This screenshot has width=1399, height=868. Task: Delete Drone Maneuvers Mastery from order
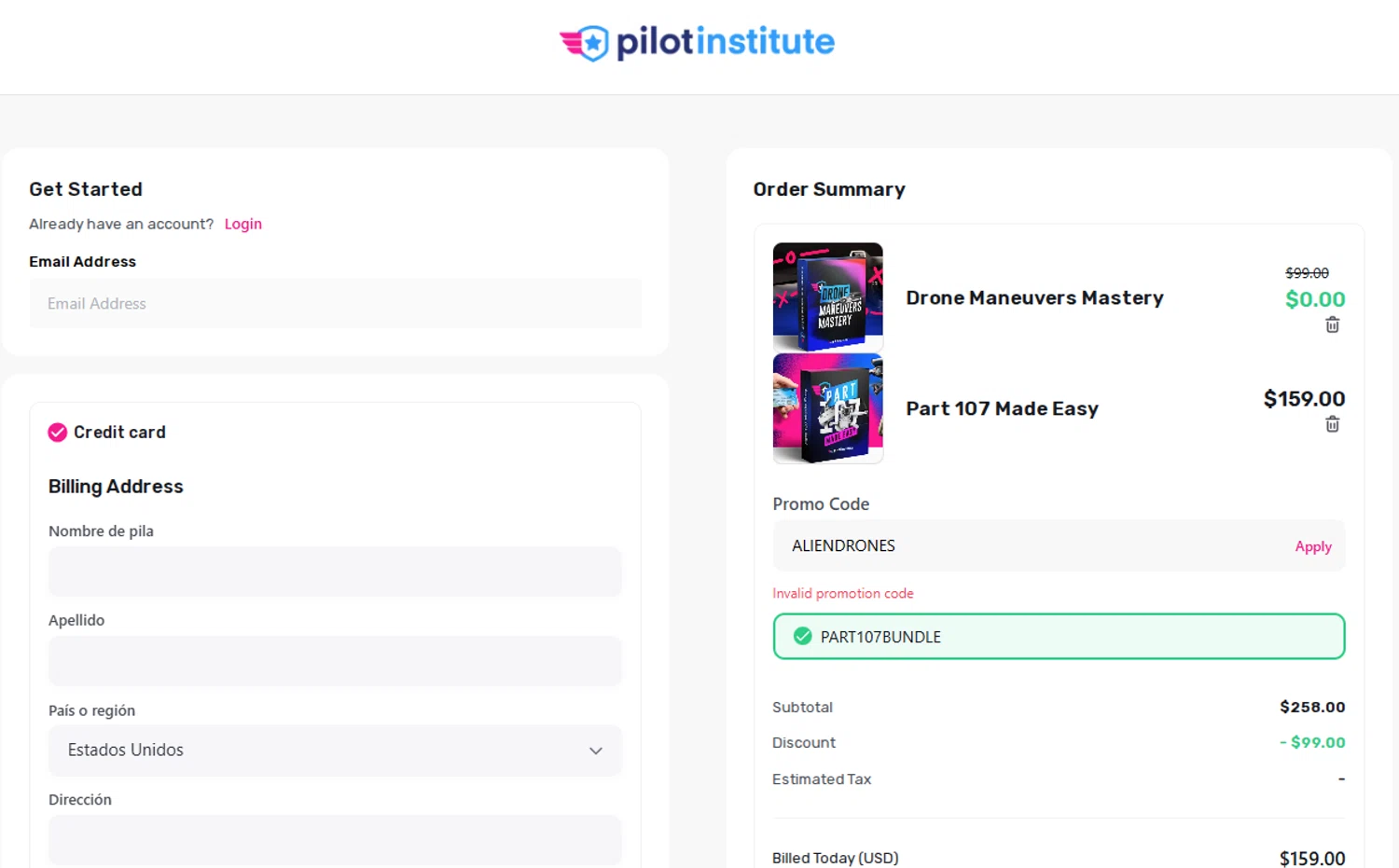1332,324
